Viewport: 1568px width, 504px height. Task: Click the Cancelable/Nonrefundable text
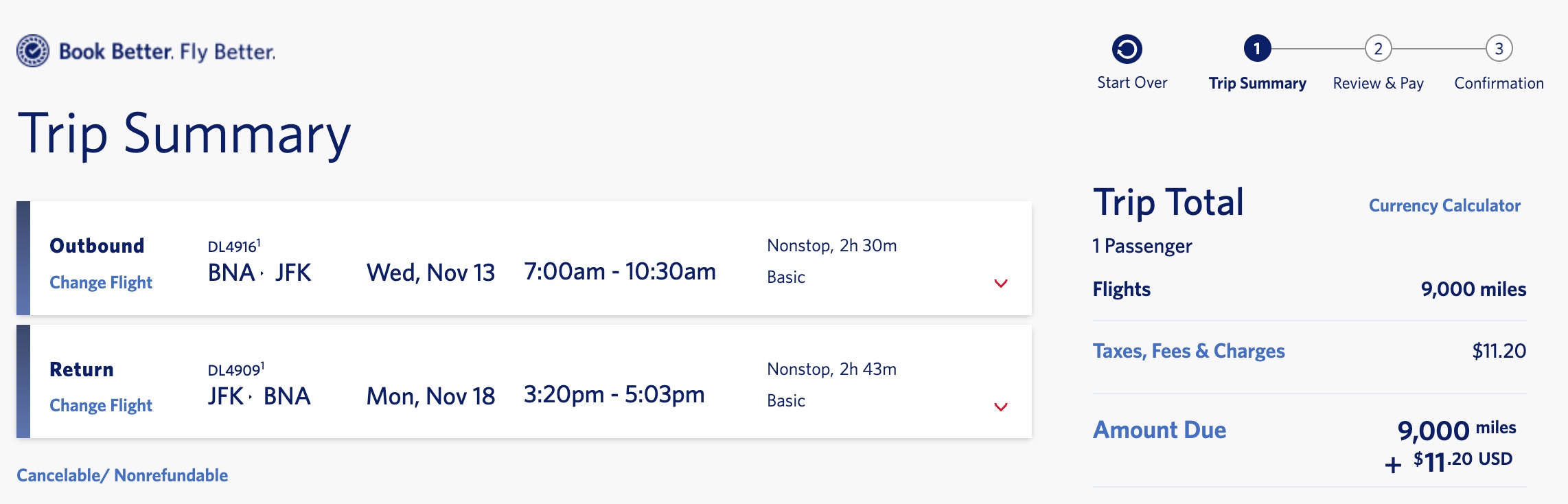tap(124, 474)
